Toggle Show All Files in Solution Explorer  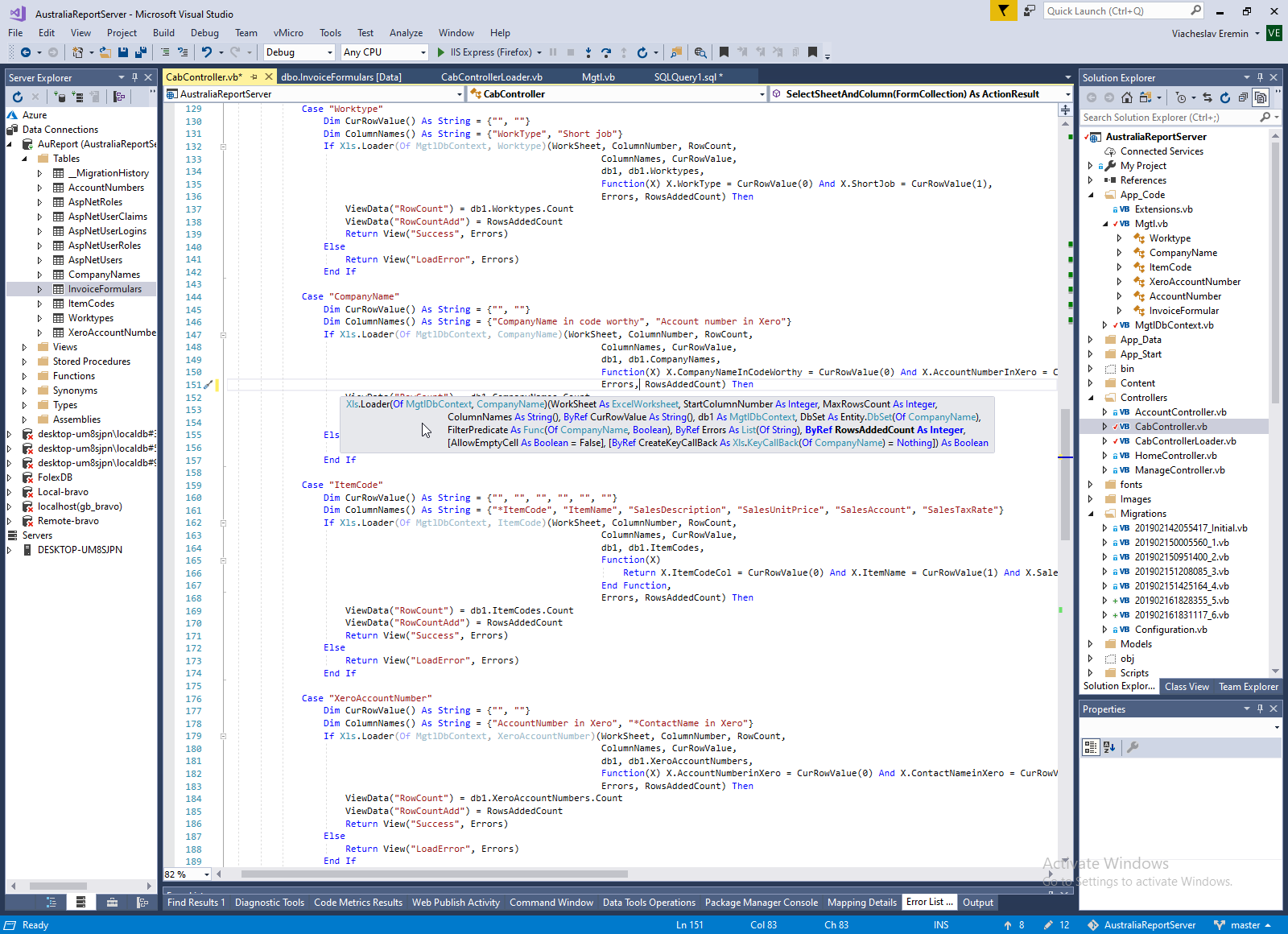(x=1261, y=97)
